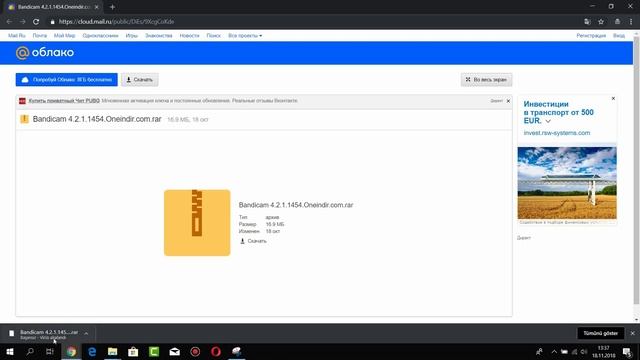Launch Opera from the taskbar
Screen dimensions: 640x360
(216, 351)
